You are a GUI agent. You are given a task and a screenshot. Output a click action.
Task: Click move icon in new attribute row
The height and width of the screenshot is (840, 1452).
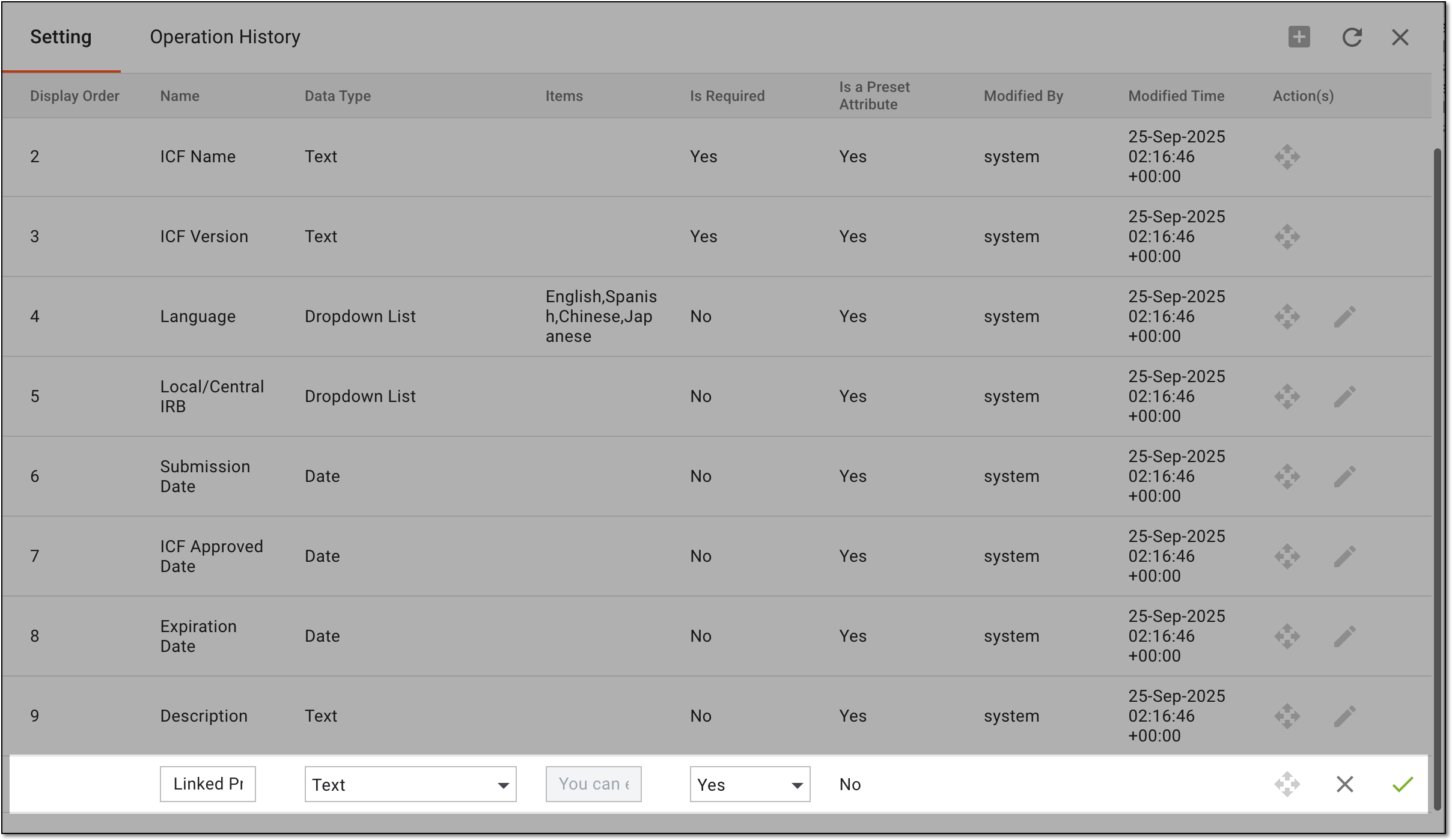pyautogui.click(x=1287, y=784)
